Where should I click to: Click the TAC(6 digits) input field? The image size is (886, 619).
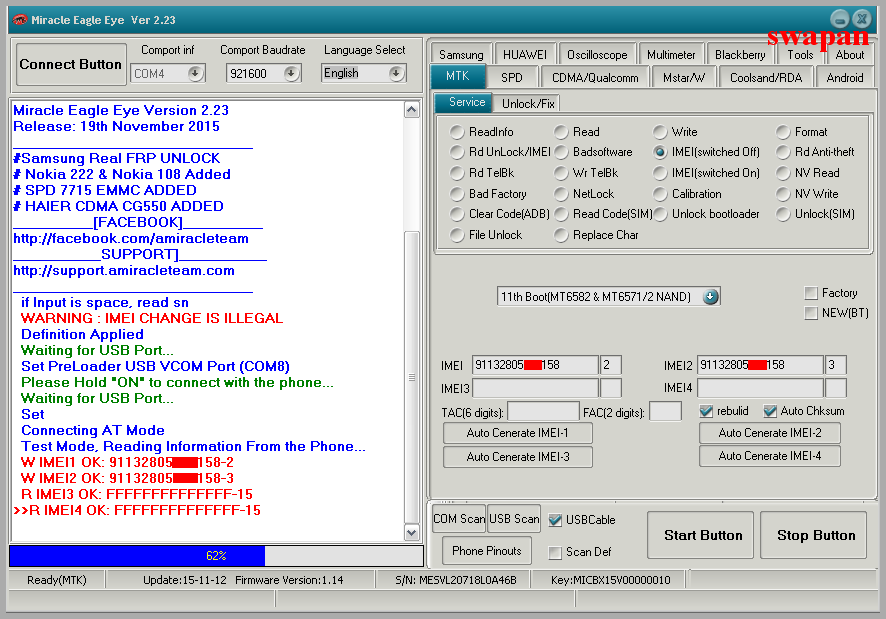tap(543, 412)
